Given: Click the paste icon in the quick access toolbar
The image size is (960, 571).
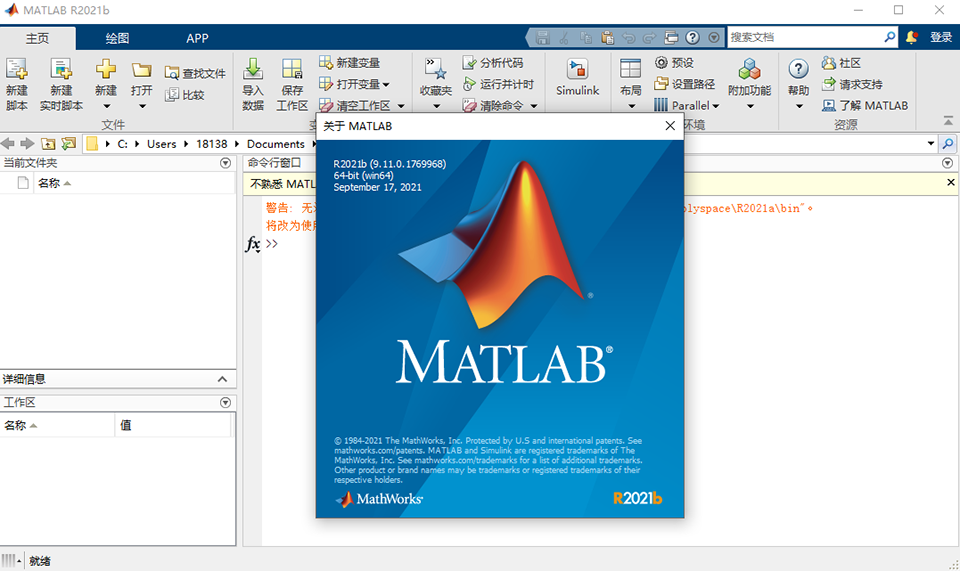Looking at the screenshot, I should (x=607, y=37).
